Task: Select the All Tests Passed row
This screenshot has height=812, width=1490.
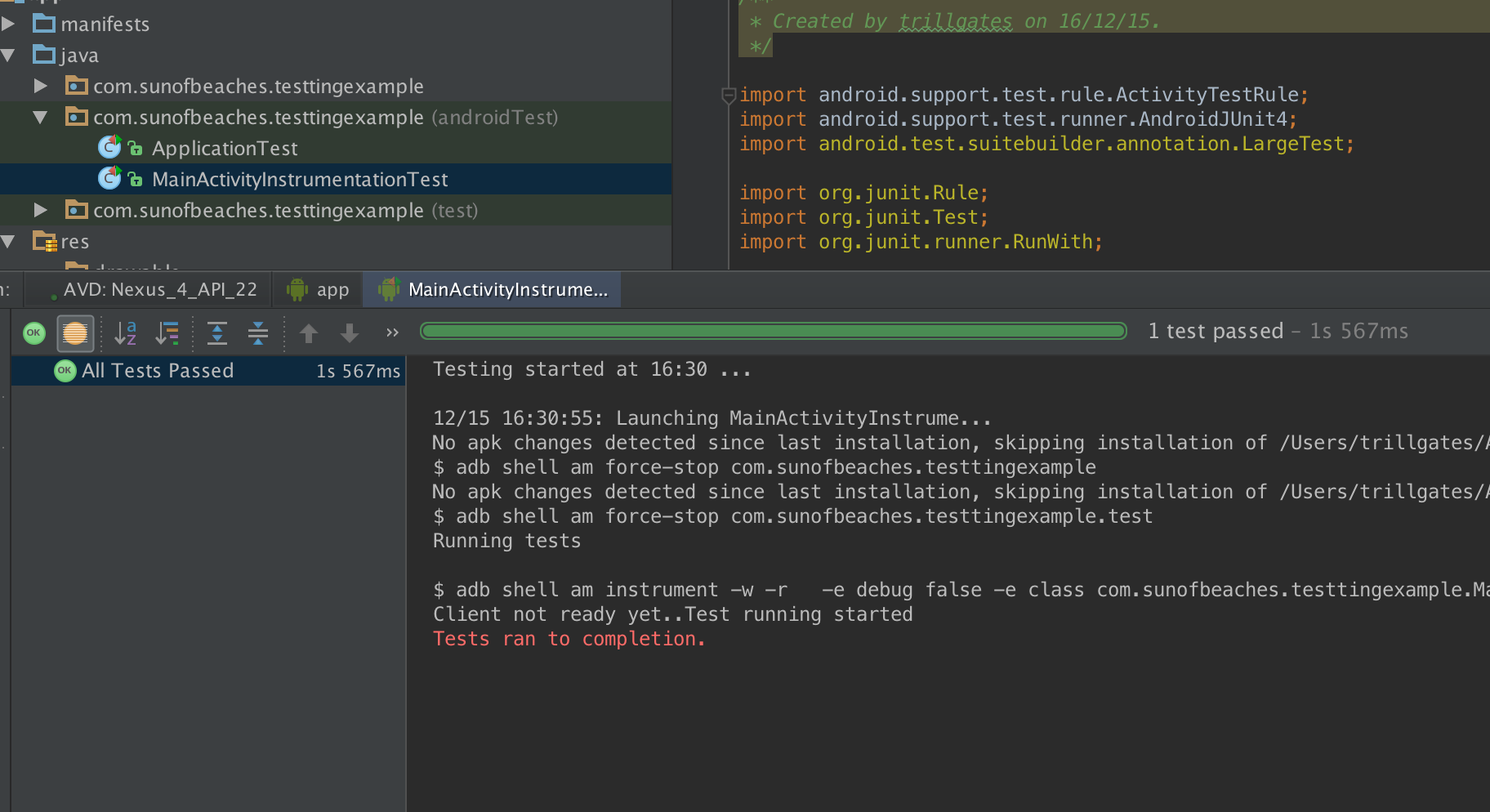Action: pos(208,371)
